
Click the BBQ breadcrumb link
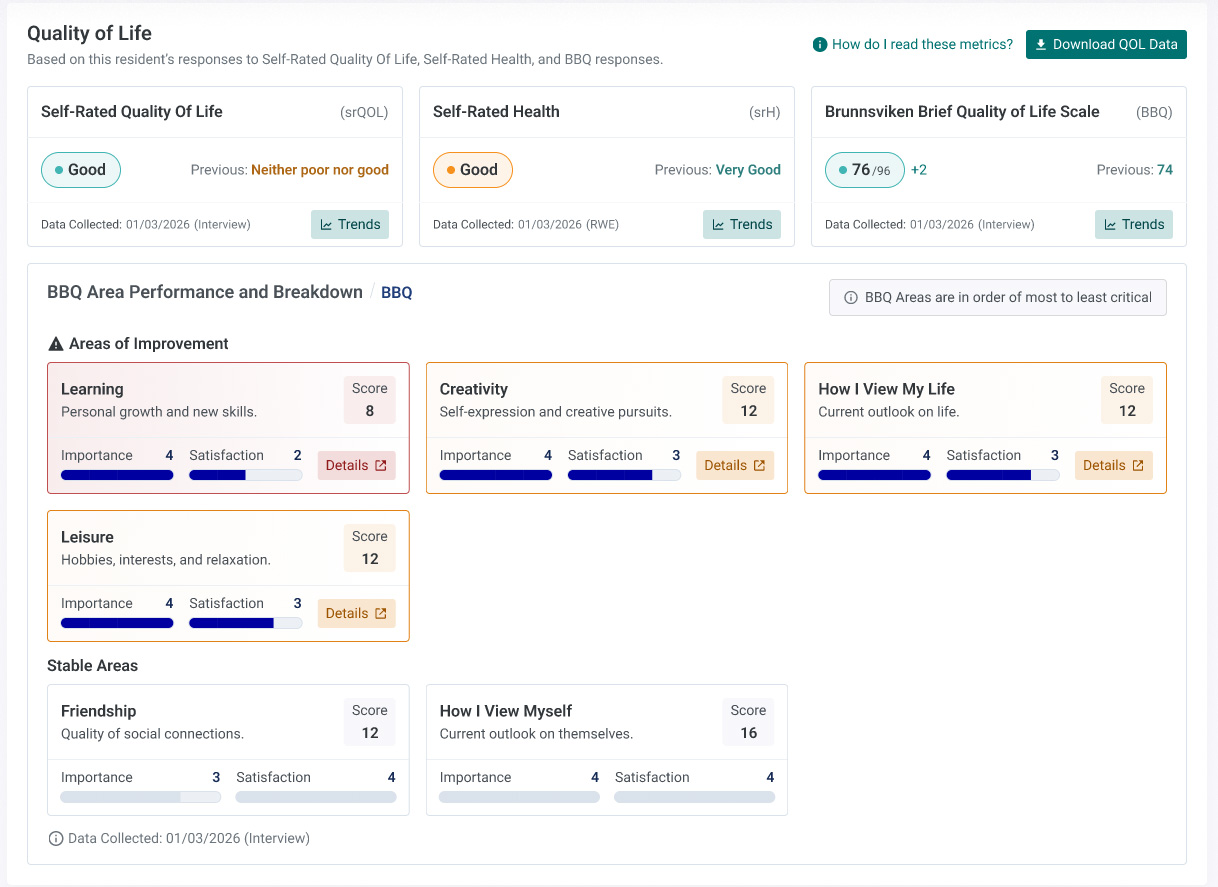397,293
